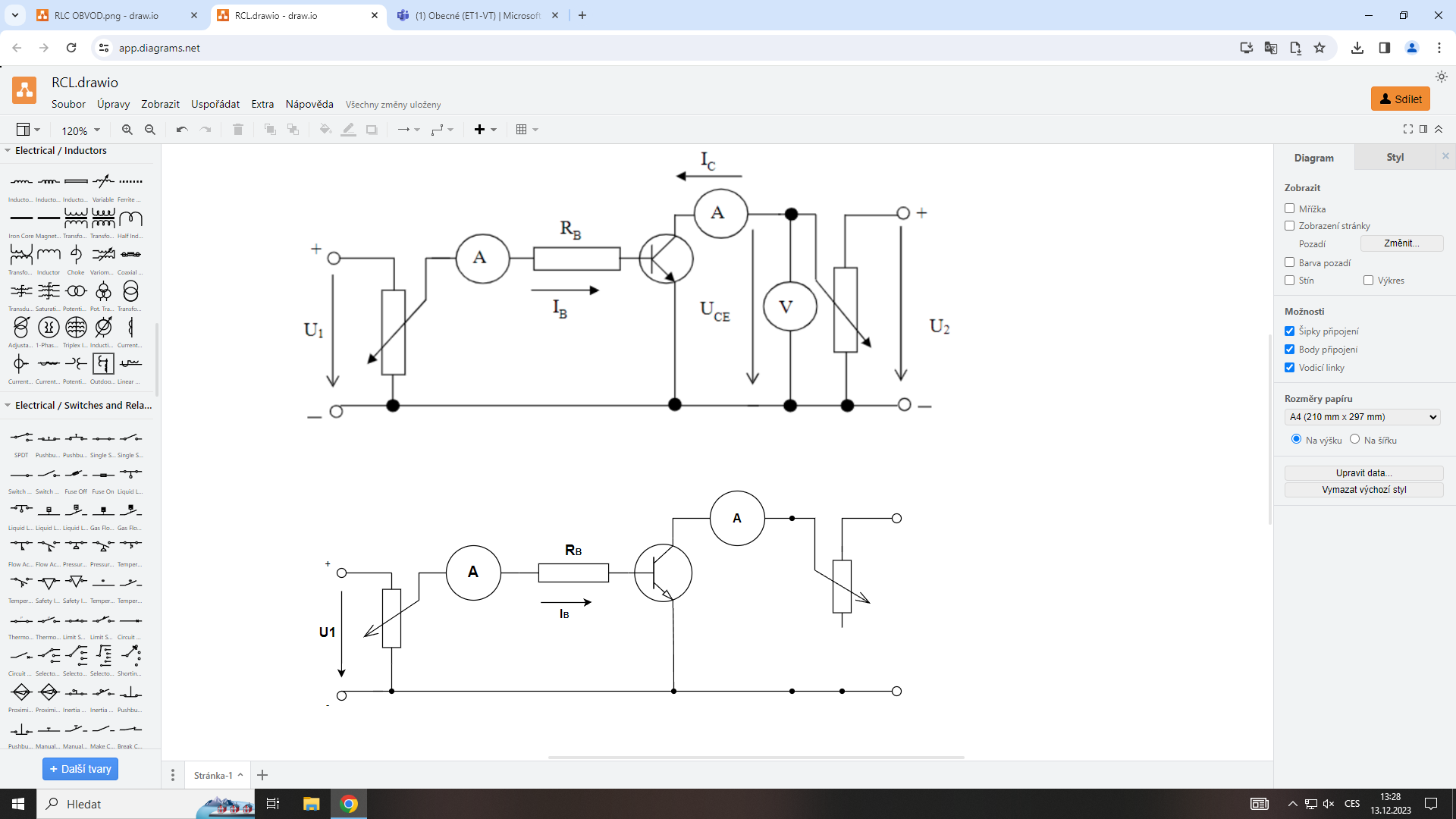Open the Úpravy menu
The width and height of the screenshot is (1456, 819).
[113, 104]
